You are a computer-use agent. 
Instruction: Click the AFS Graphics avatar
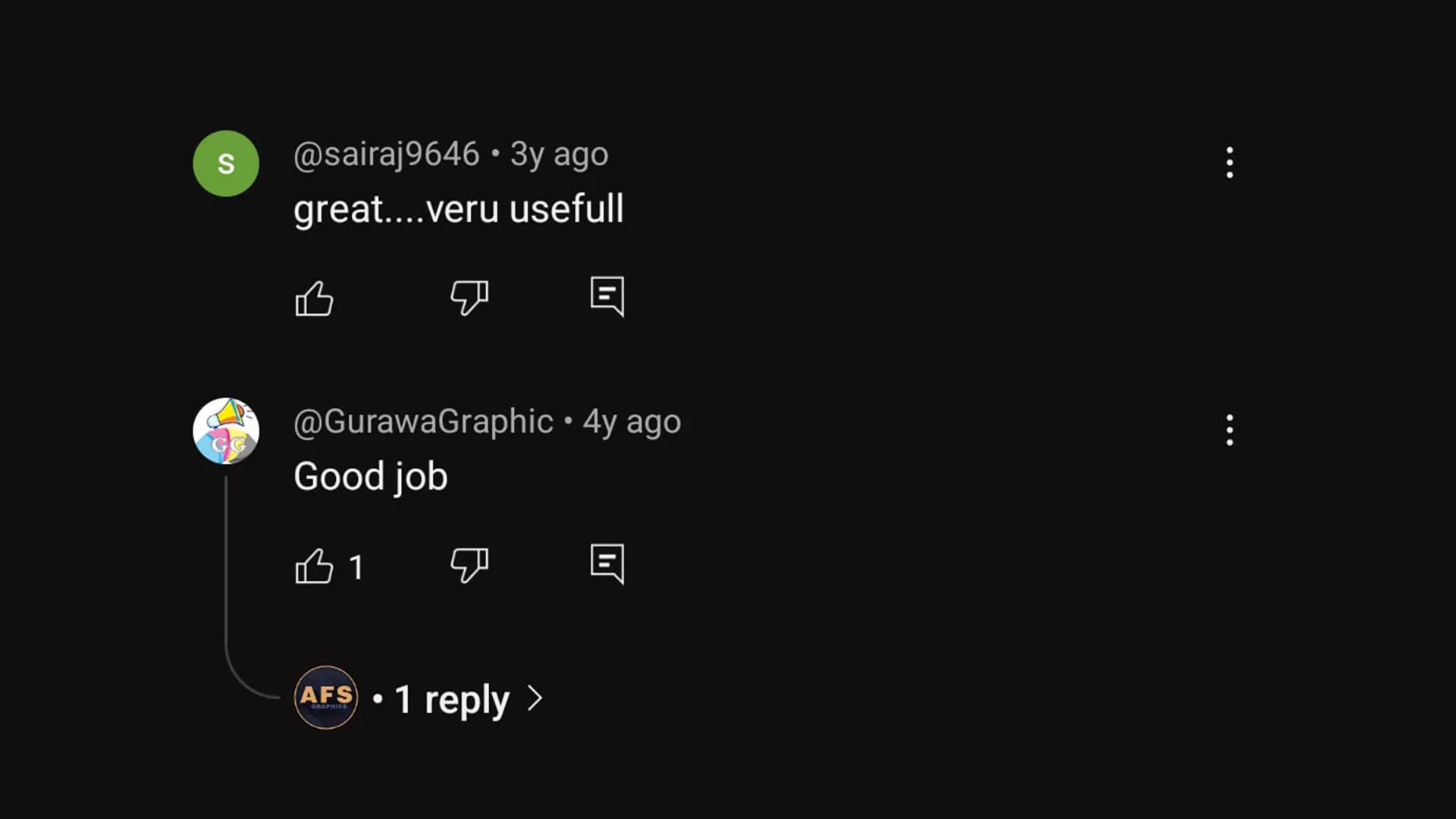(x=326, y=698)
